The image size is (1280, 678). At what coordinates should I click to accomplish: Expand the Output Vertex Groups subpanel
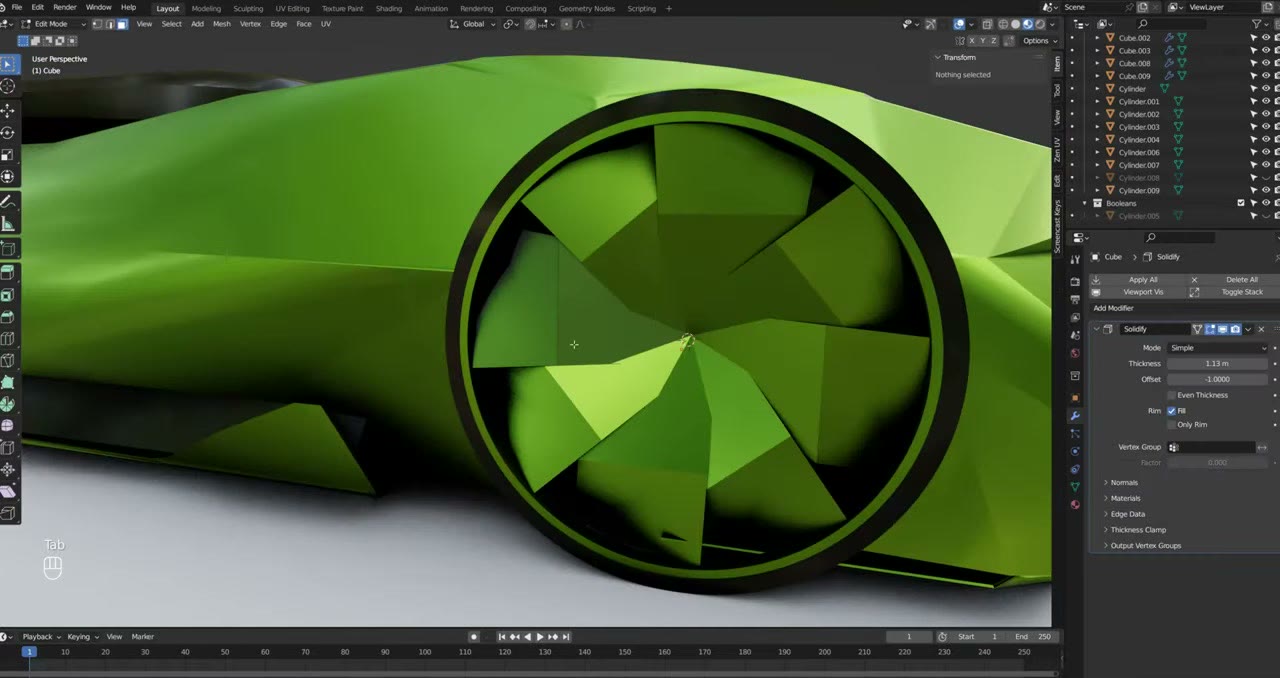click(x=1145, y=546)
